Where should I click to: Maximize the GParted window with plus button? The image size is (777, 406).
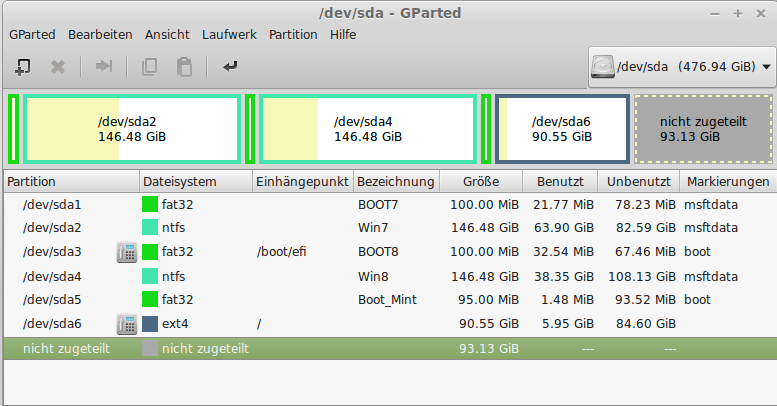[737, 13]
